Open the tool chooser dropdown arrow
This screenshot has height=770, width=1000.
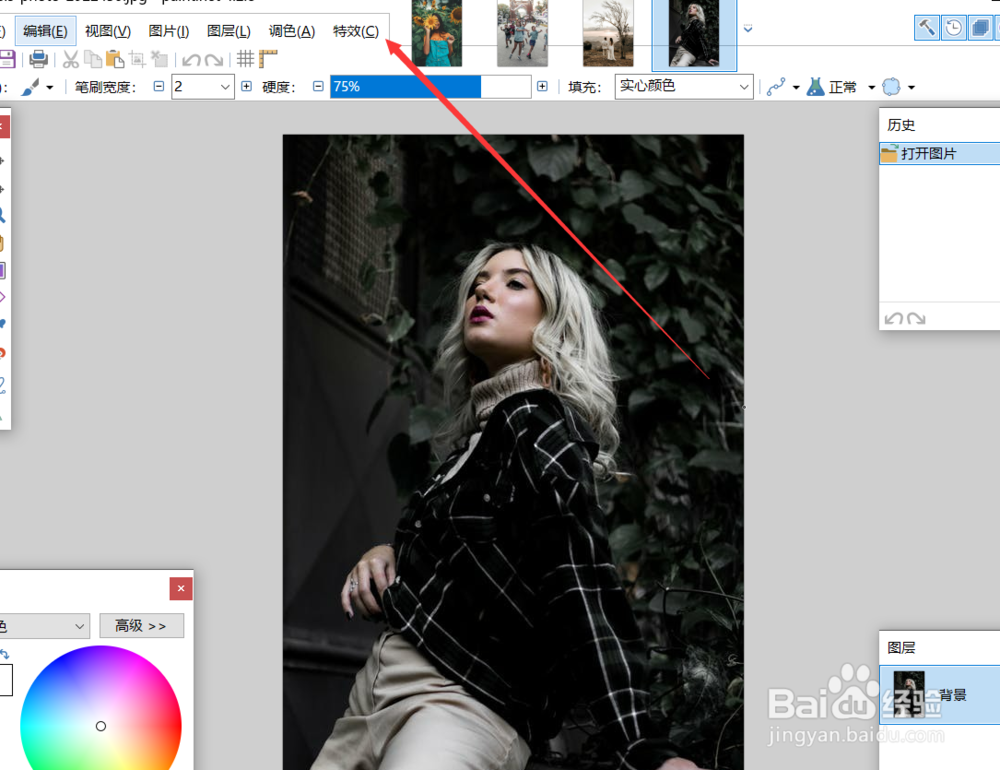[x=50, y=87]
